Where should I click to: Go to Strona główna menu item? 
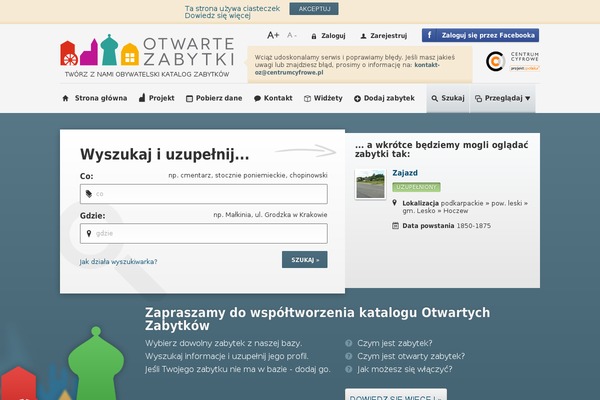(x=101, y=98)
